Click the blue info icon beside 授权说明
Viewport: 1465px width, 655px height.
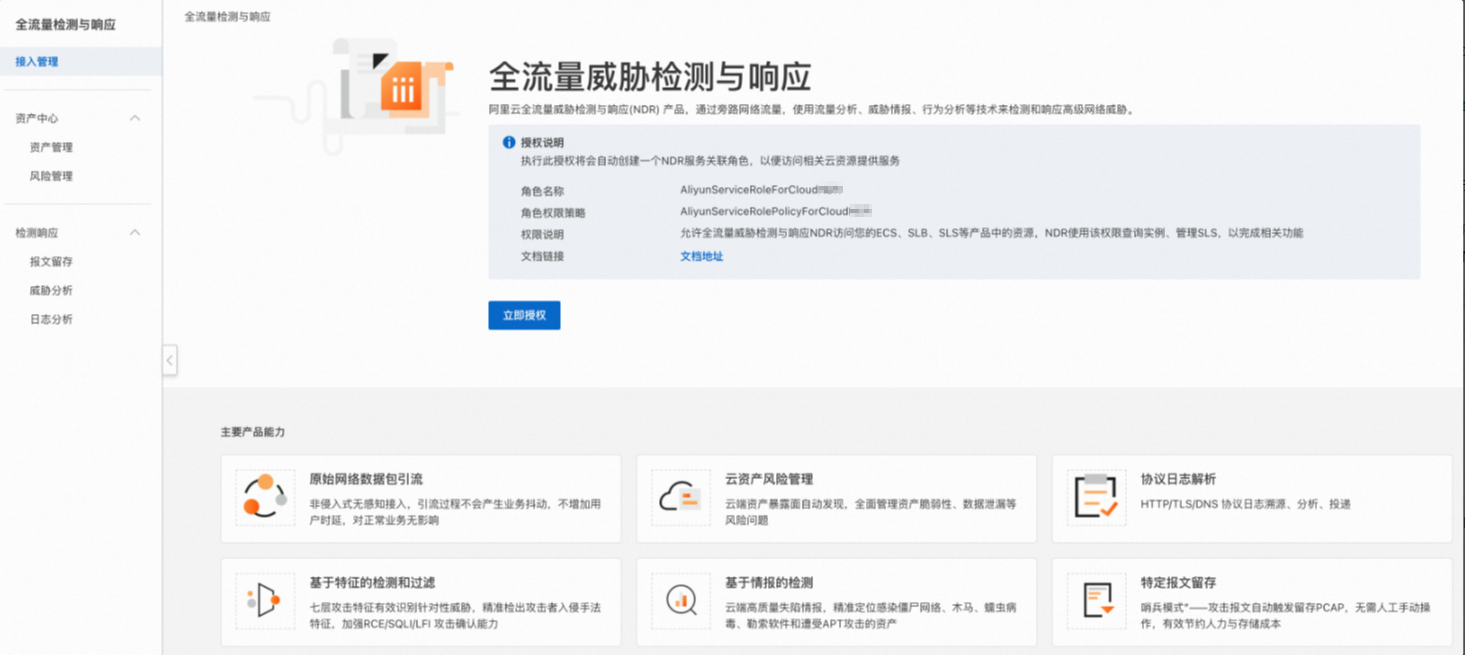509,142
